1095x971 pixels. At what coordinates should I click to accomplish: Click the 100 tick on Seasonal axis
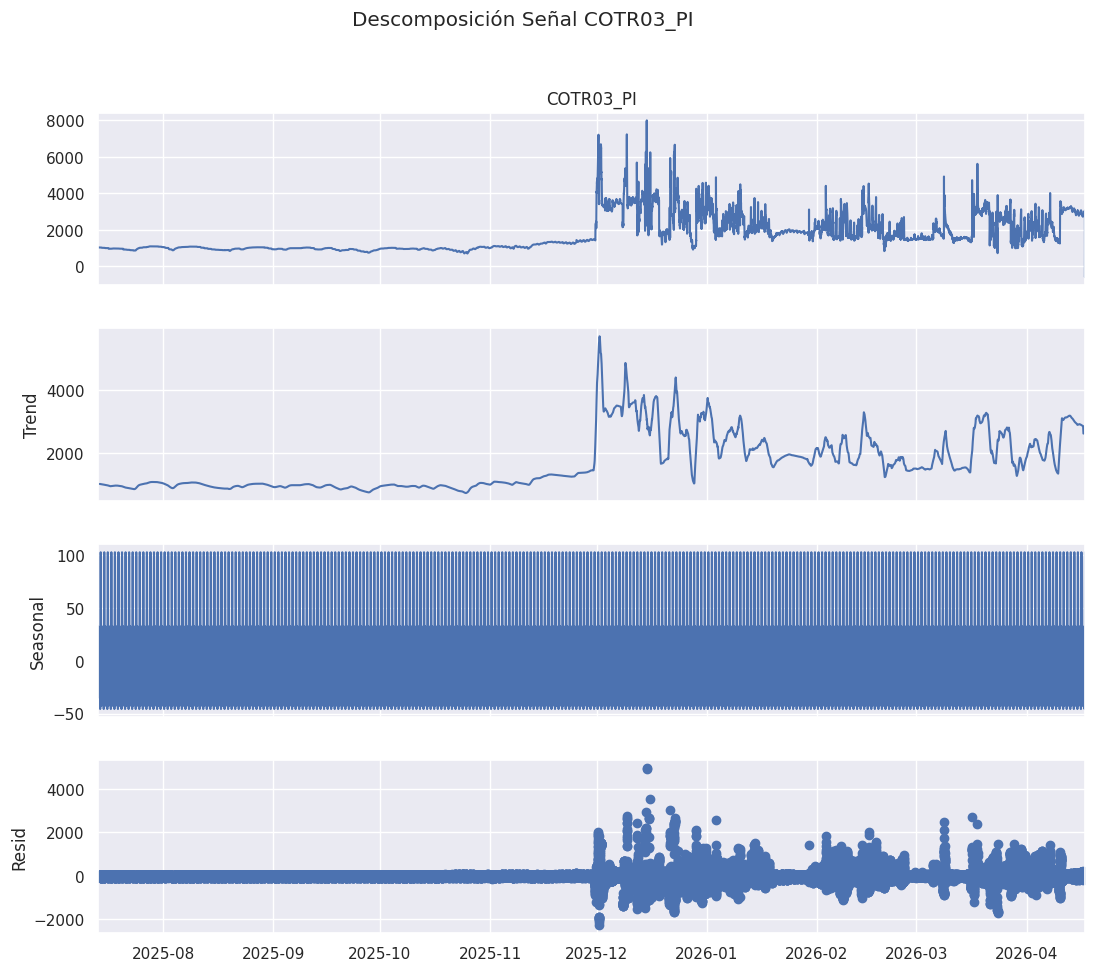(72, 557)
